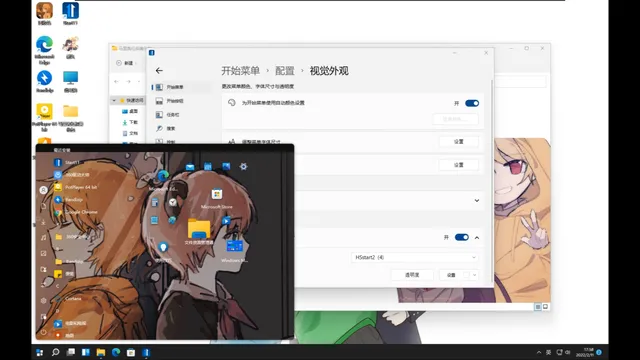Click 配置 breadcrumb
Viewport: 640px width, 360px height.
[284, 71]
